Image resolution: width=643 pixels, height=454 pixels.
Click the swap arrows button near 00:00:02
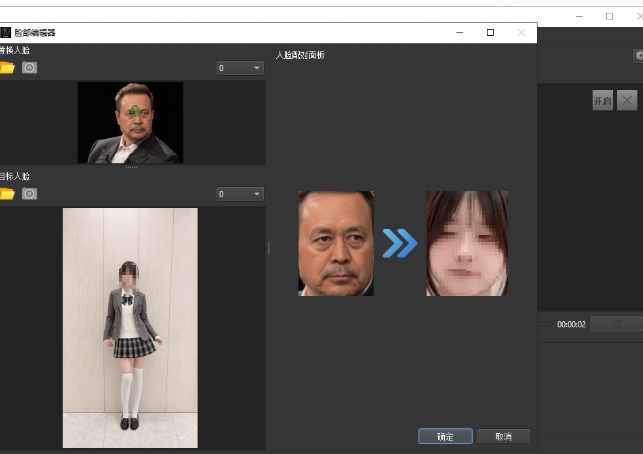coord(617,324)
